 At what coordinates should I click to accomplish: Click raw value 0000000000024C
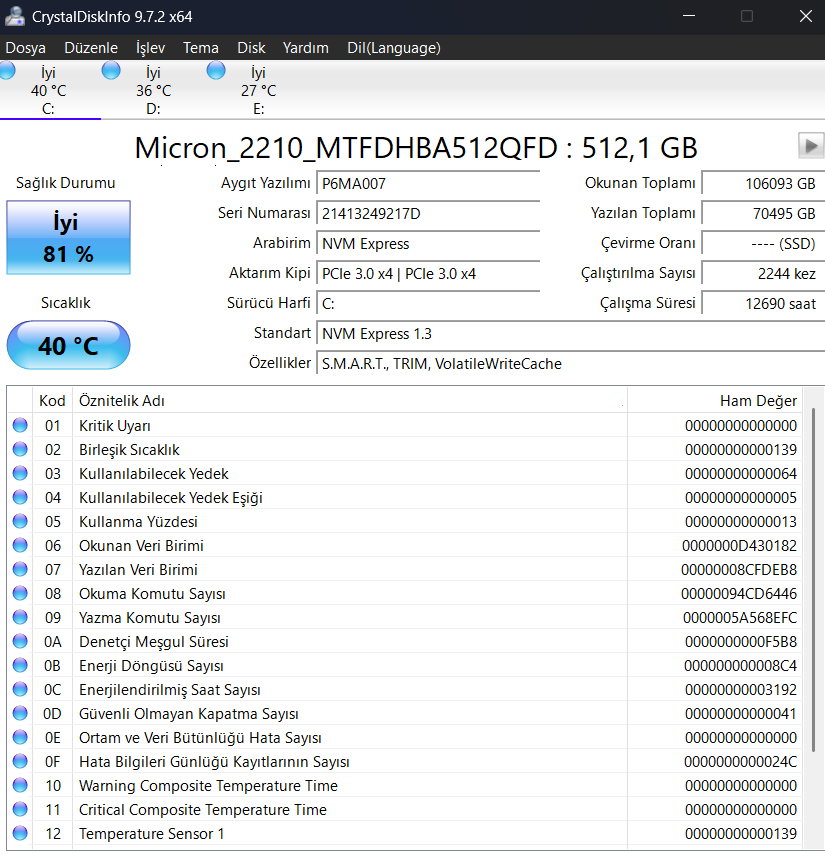point(740,762)
